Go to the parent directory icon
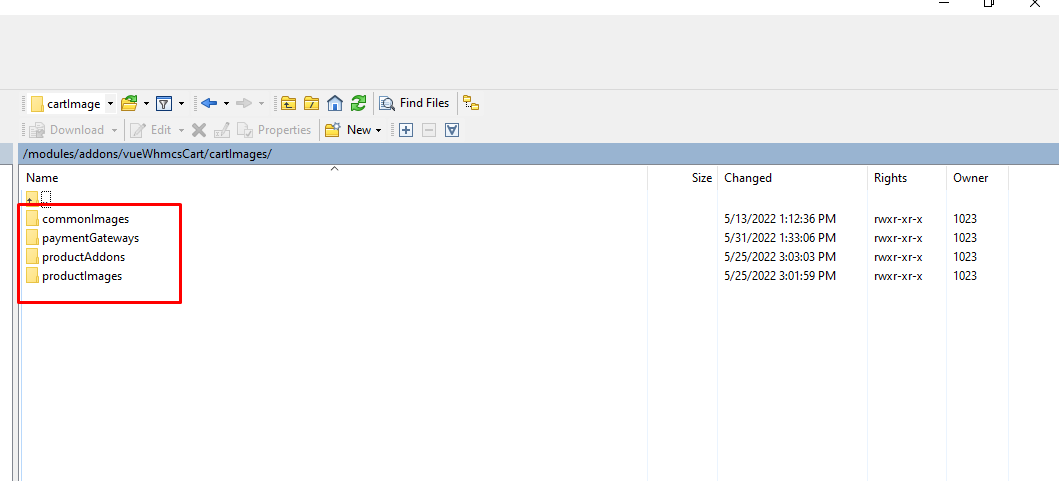1059x481 pixels. pyautogui.click(x=288, y=103)
